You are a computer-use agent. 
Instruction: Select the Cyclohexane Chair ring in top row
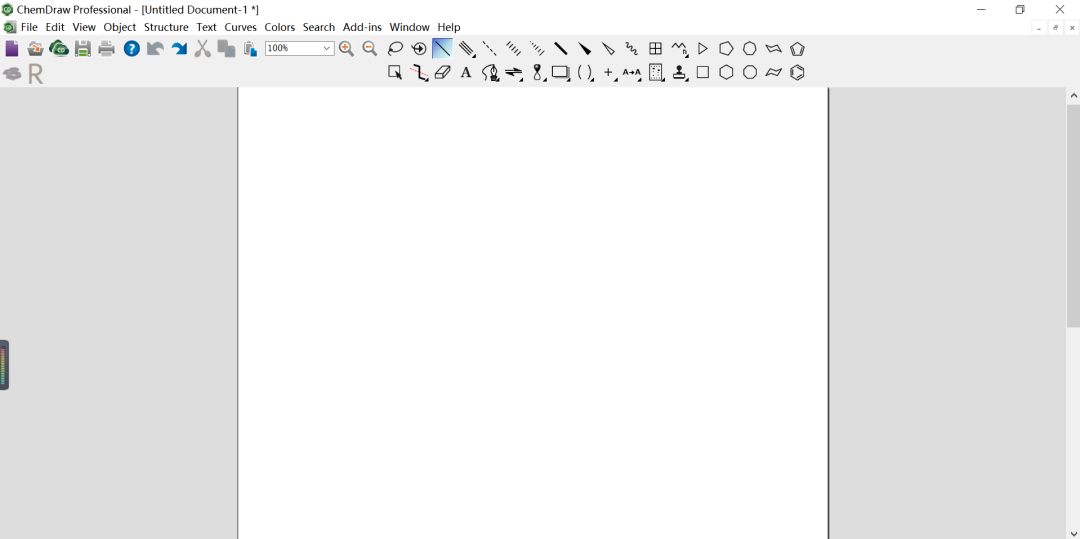point(773,48)
